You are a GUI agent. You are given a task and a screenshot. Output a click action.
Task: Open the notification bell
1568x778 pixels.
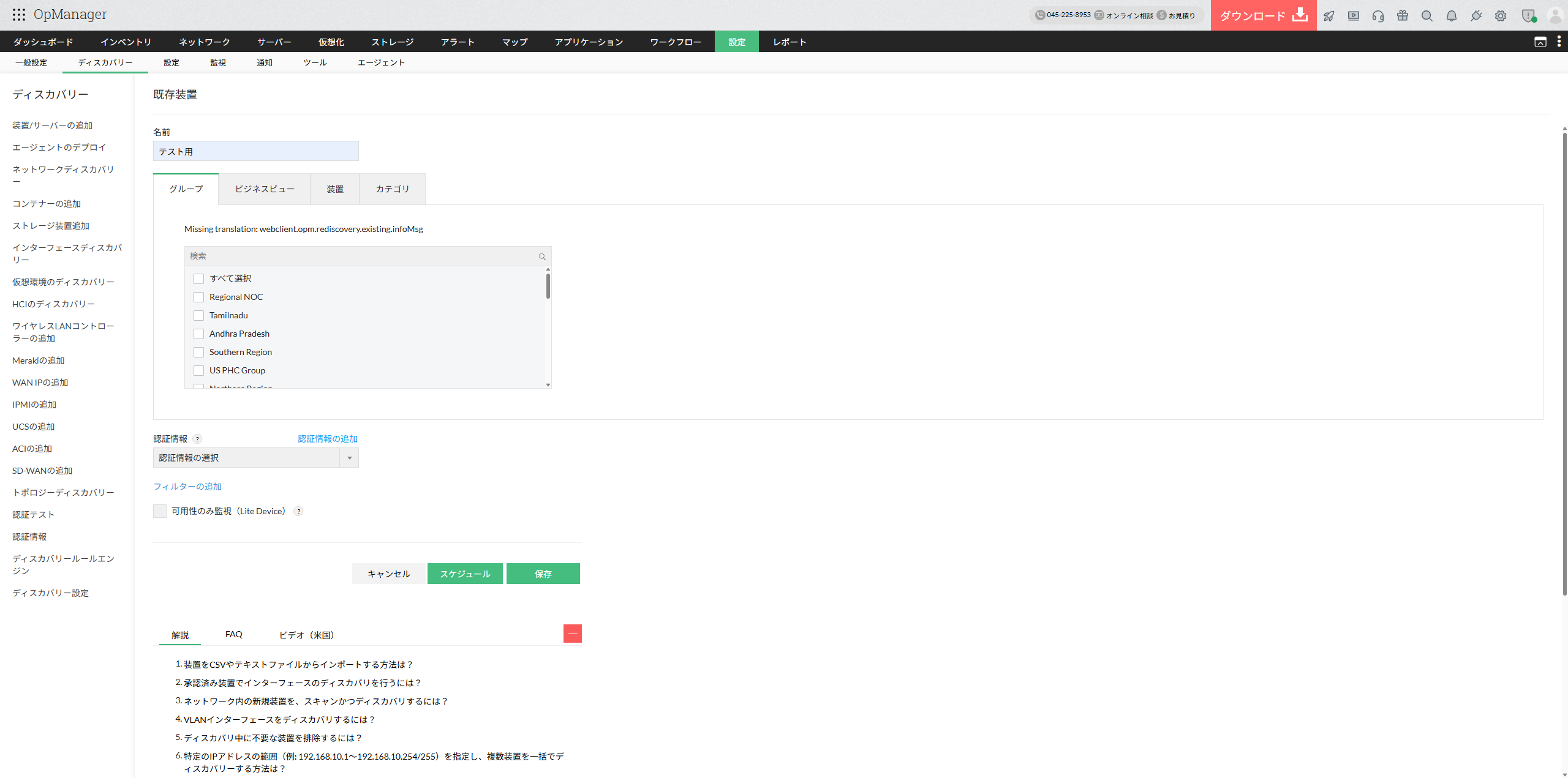1452,16
